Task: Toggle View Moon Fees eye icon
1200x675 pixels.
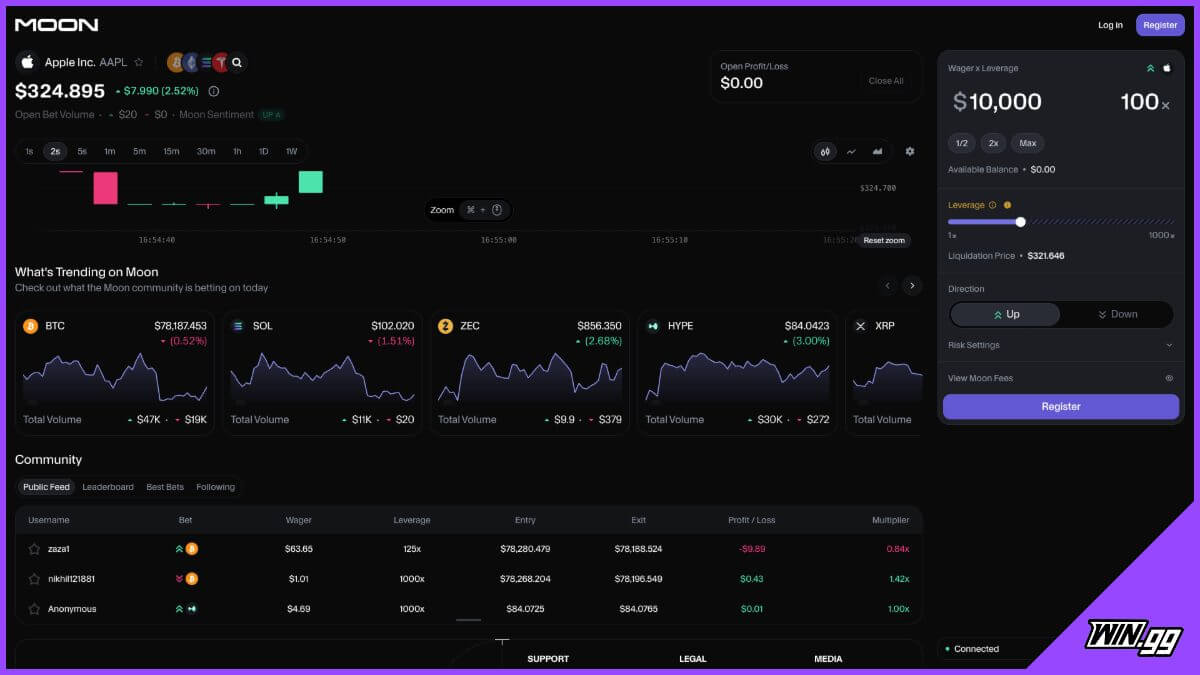Action: point(1169,379)
